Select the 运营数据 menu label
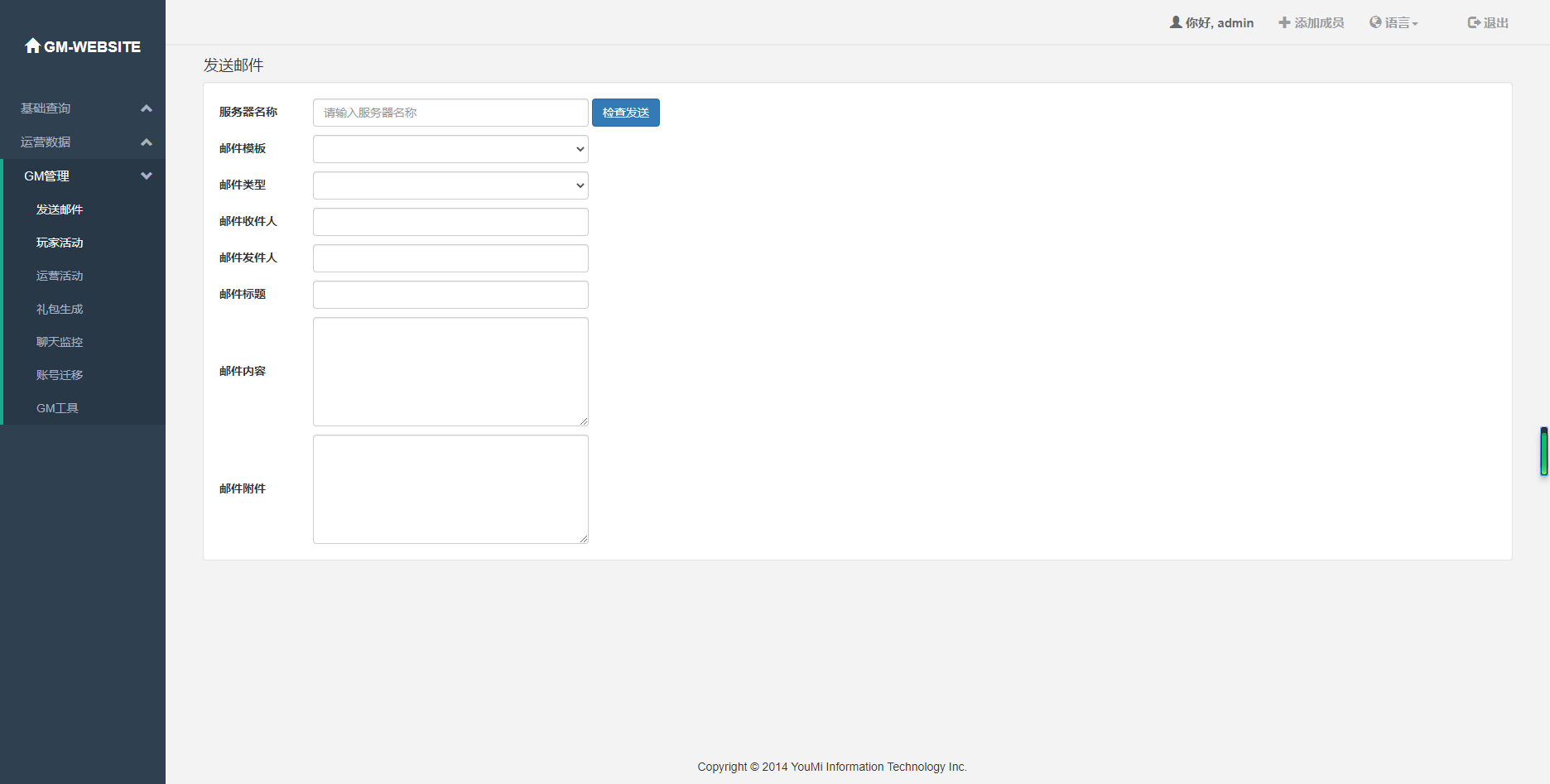Viewport: 1550px width, 784px height. point(46,142)
